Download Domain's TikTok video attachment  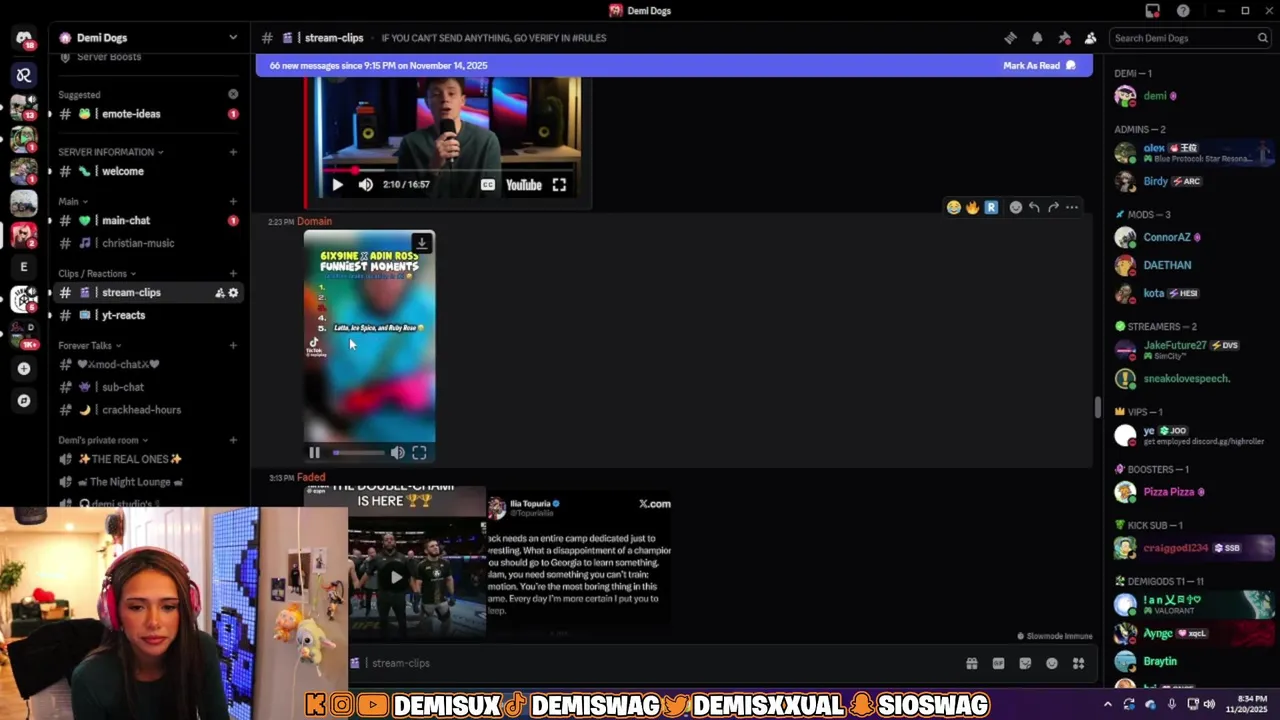[421, 243]
